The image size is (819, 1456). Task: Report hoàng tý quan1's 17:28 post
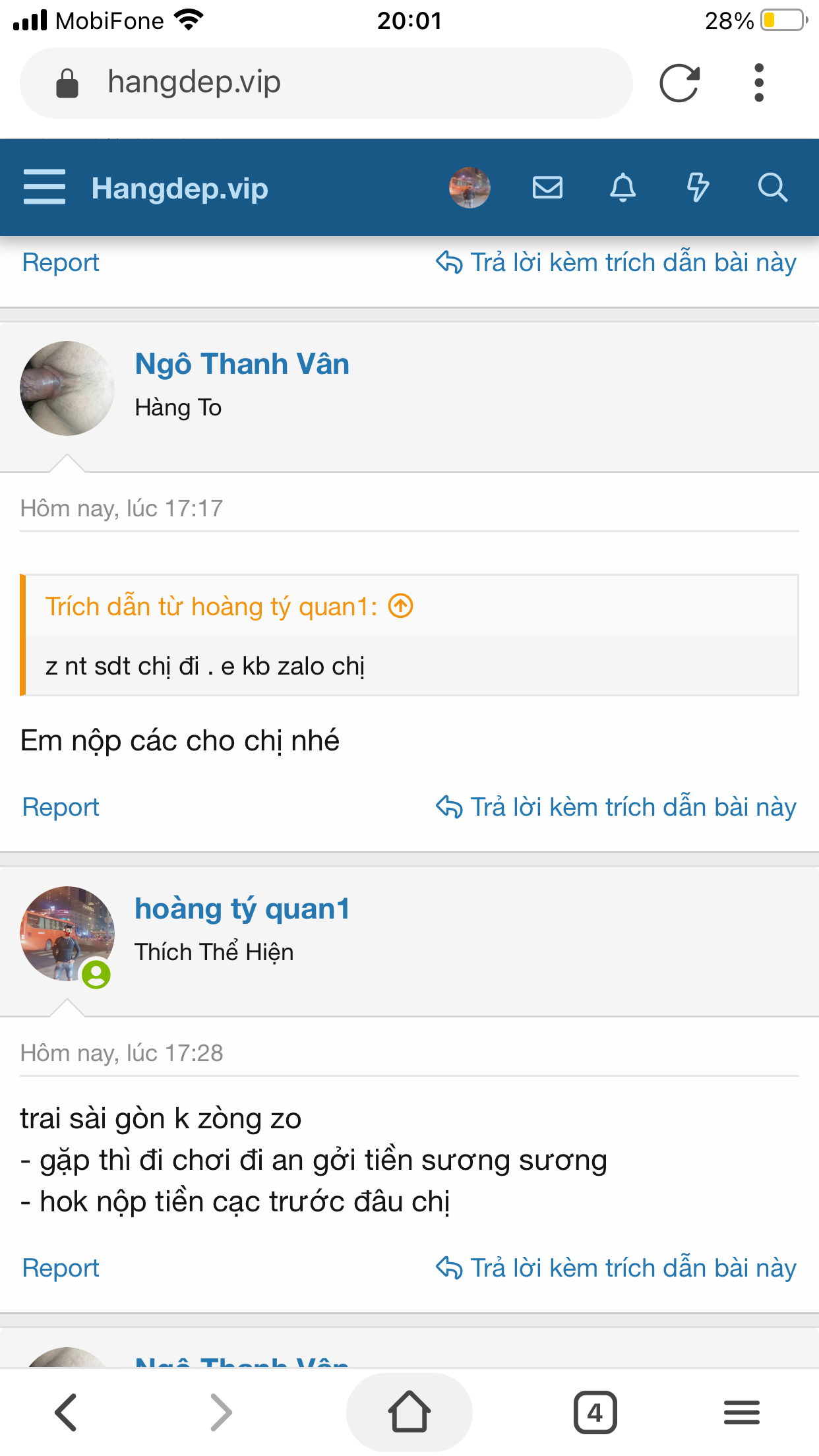click(61, 1268)
